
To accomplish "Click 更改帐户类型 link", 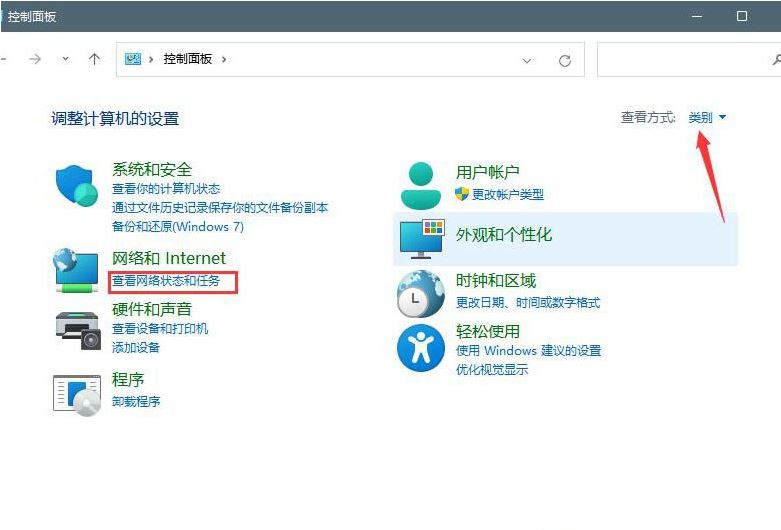I will 507,194.
